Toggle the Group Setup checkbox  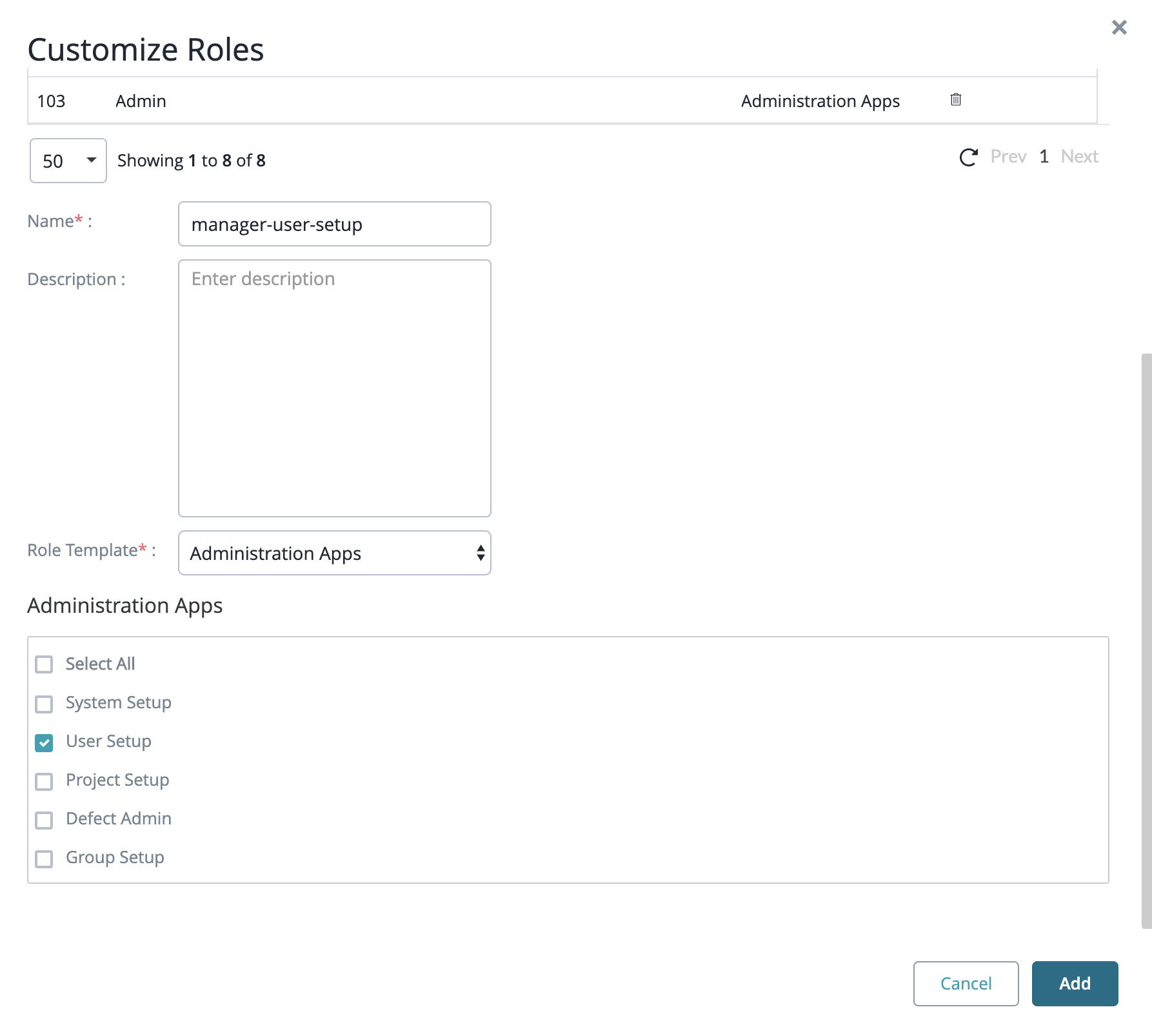pos(44,859)
